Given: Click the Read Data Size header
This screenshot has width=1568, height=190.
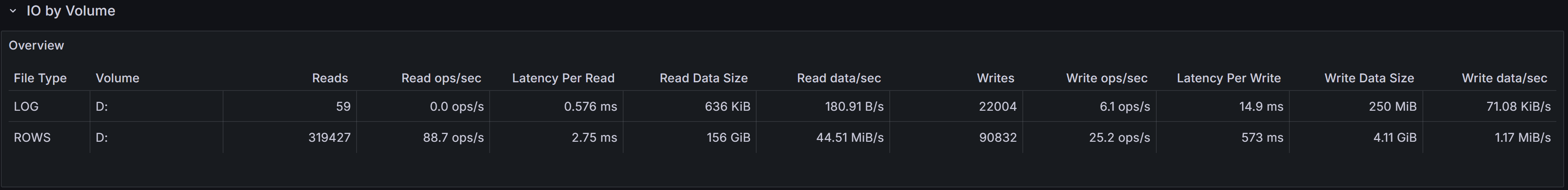Looking at the screenshot, I should click(703, 78).
